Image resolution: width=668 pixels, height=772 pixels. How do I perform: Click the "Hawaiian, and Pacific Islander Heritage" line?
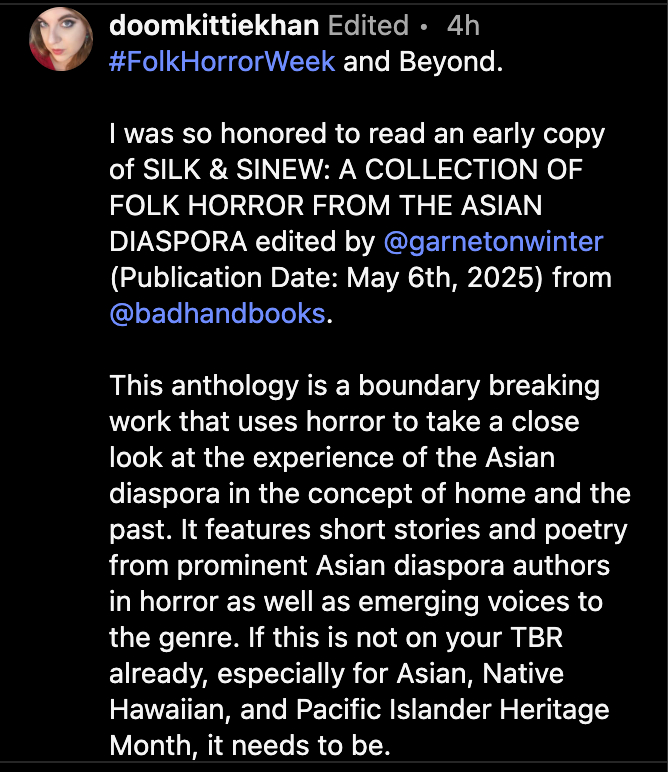click(x=358, y=709)
